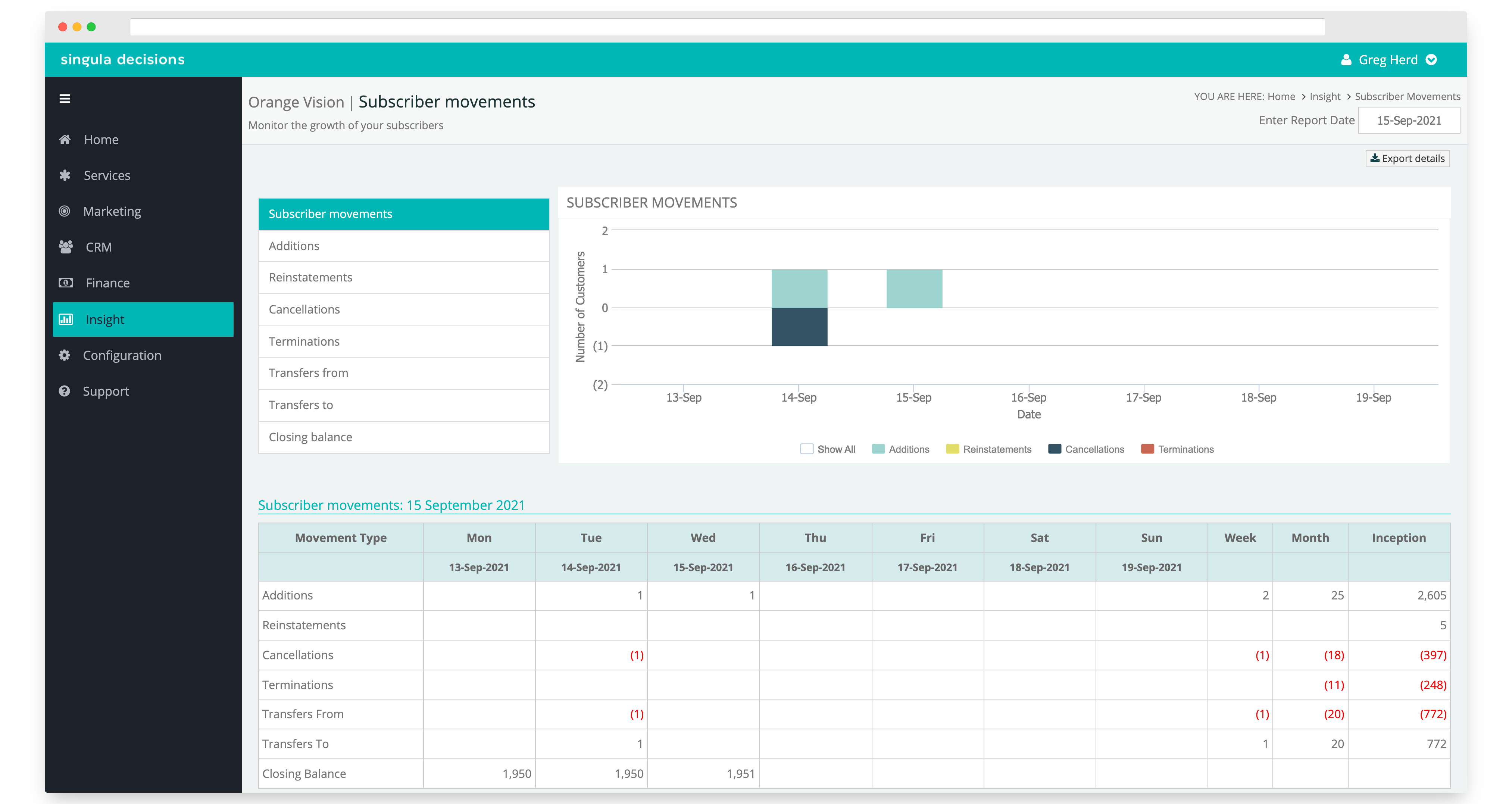This screenshot has height=804, width=1512.
Task: Select the Terminations list tab
Action: 404,341
